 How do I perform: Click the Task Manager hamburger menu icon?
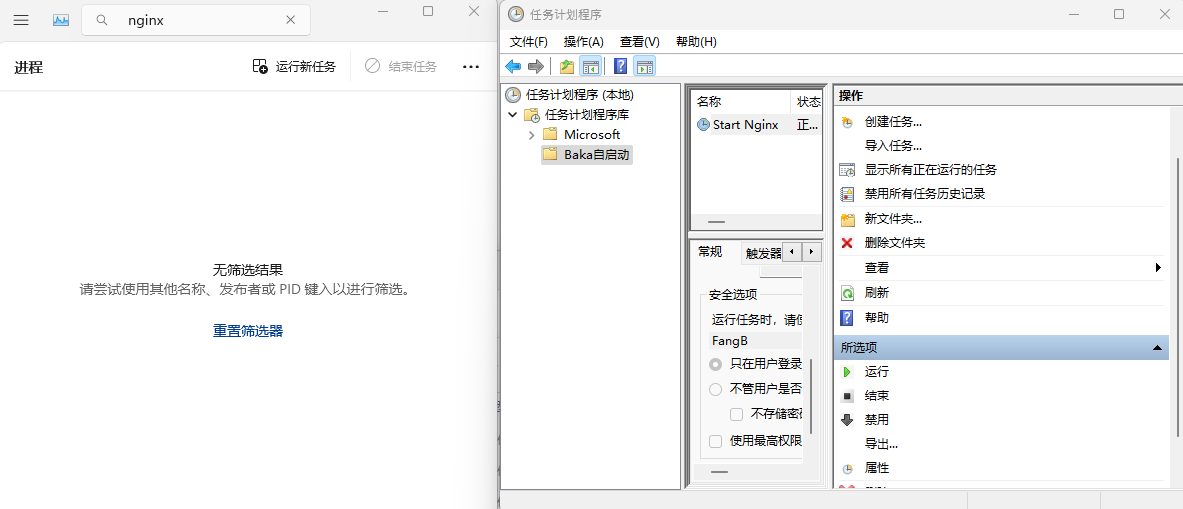tap(20, 20)
